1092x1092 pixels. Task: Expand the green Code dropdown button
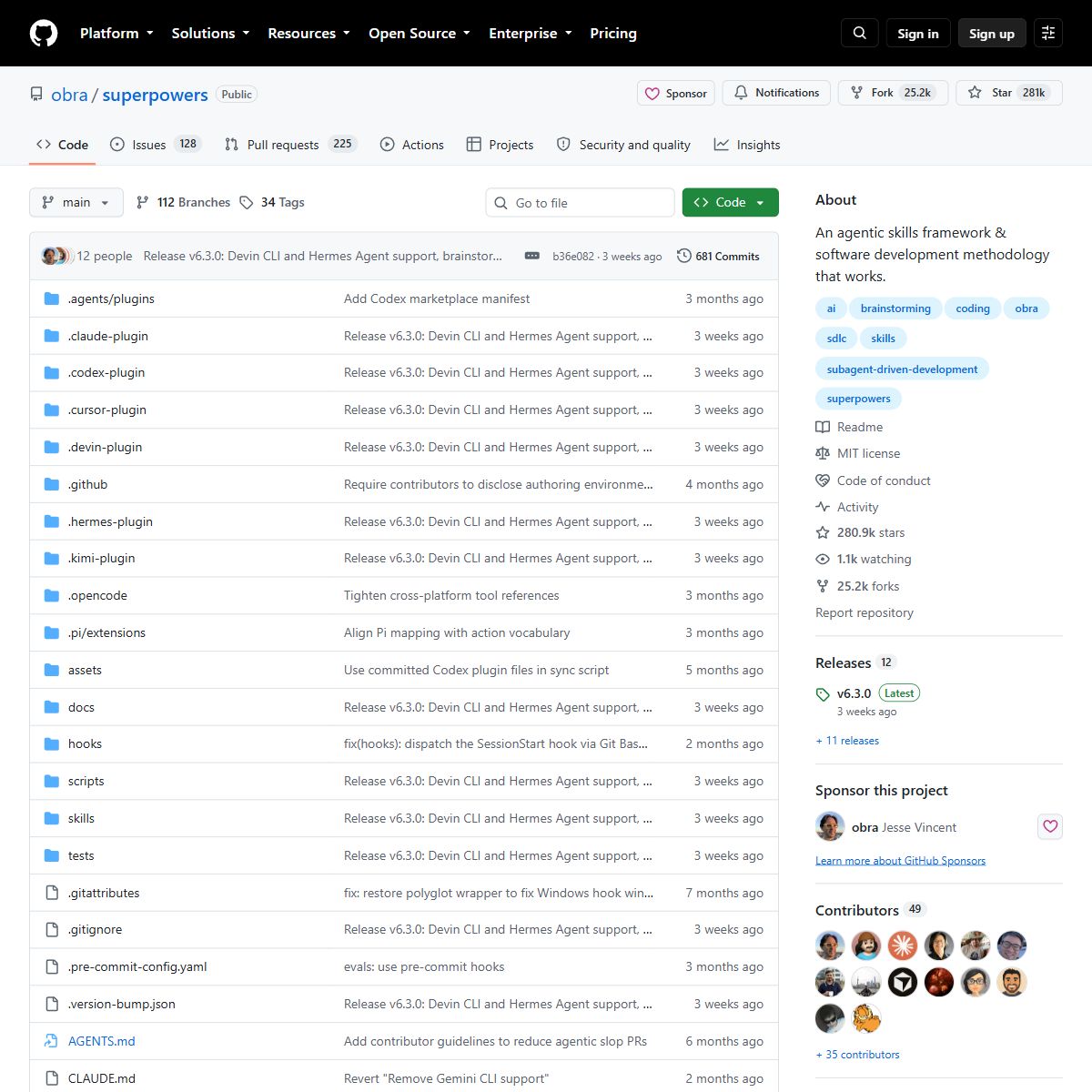pos(731,202)
